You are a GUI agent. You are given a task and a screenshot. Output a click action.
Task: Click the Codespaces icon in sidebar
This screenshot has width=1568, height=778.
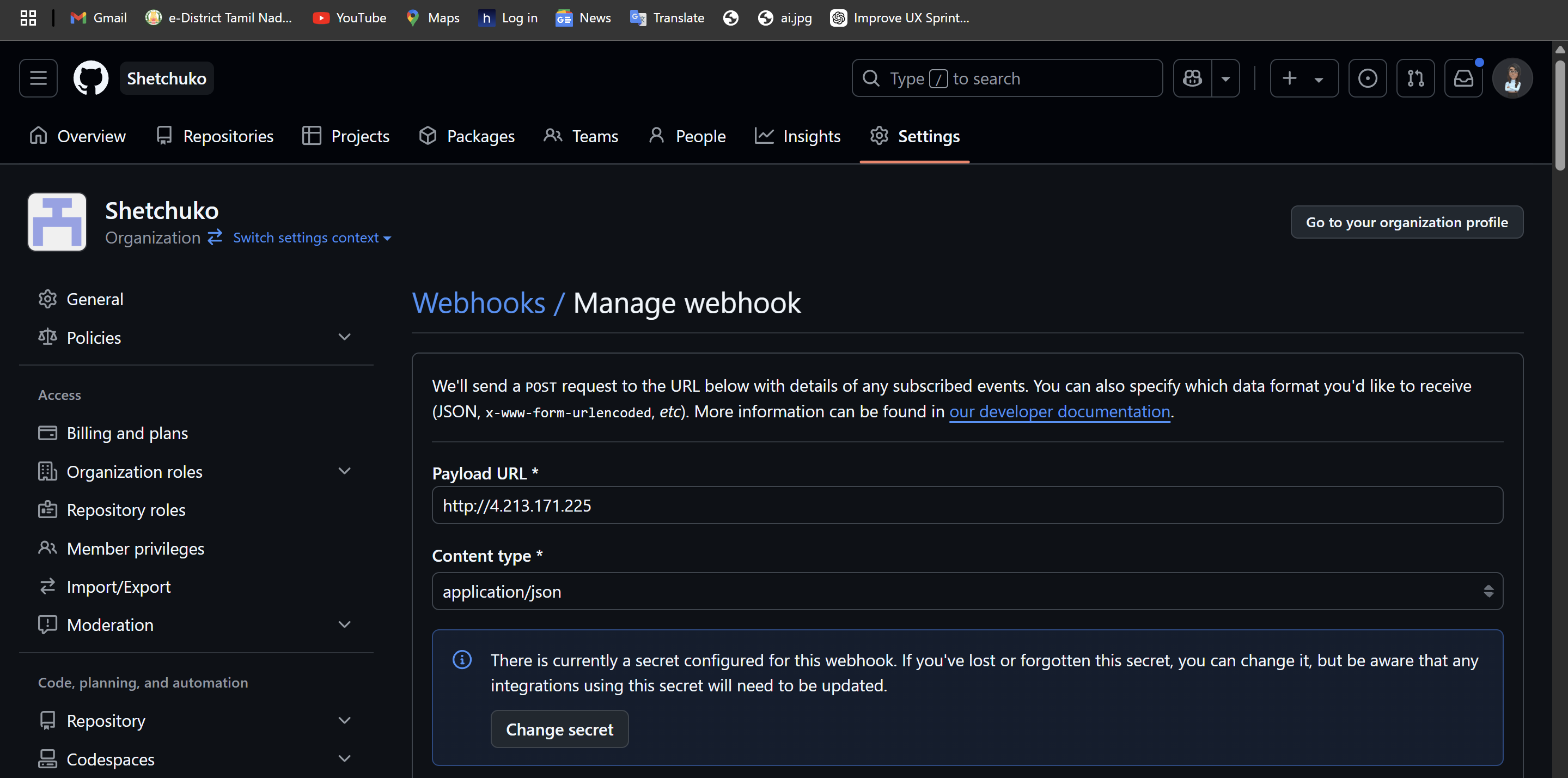[x=47, y=758]
